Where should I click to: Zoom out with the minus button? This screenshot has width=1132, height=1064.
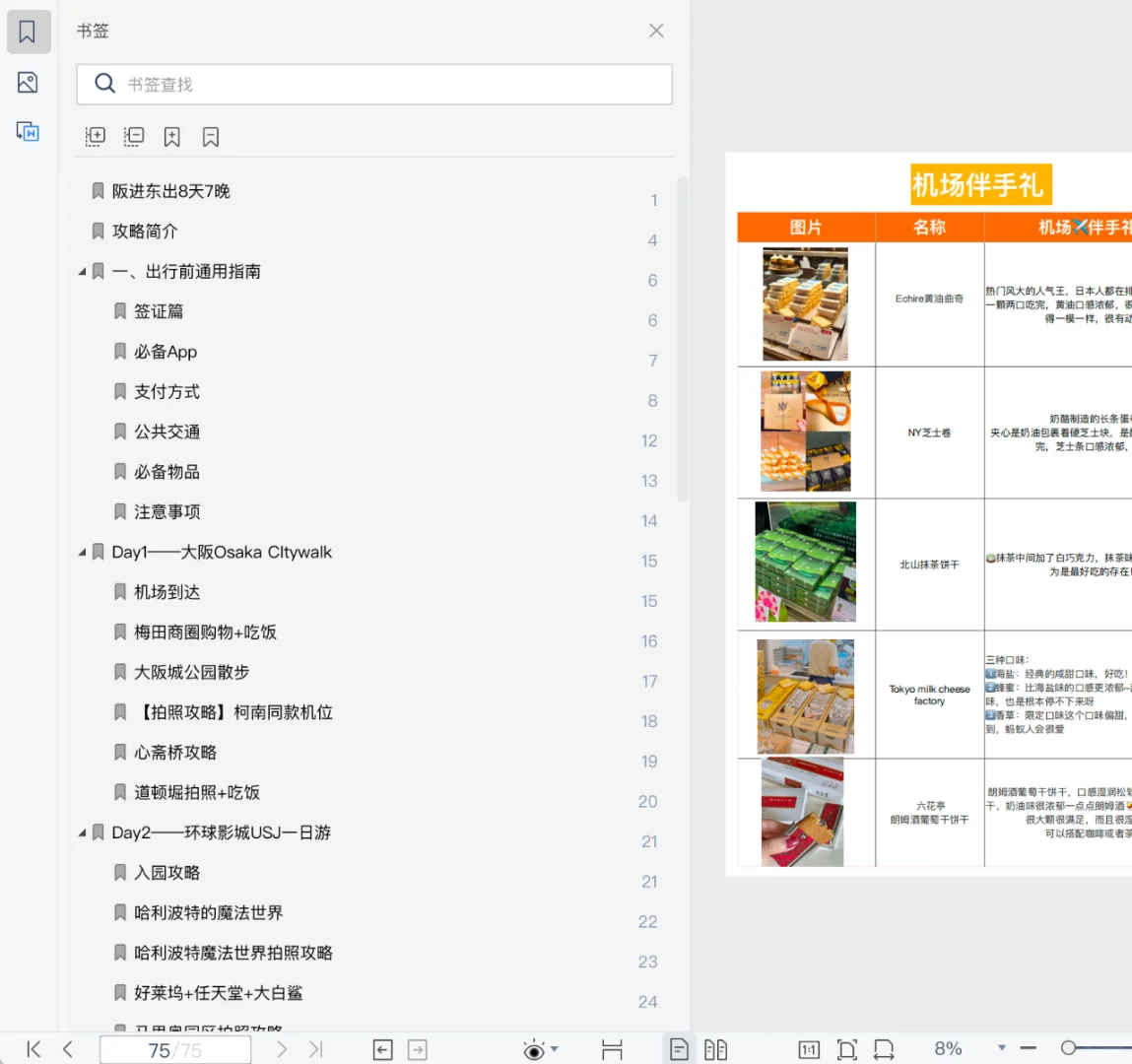click(x=1028, y=1047)
